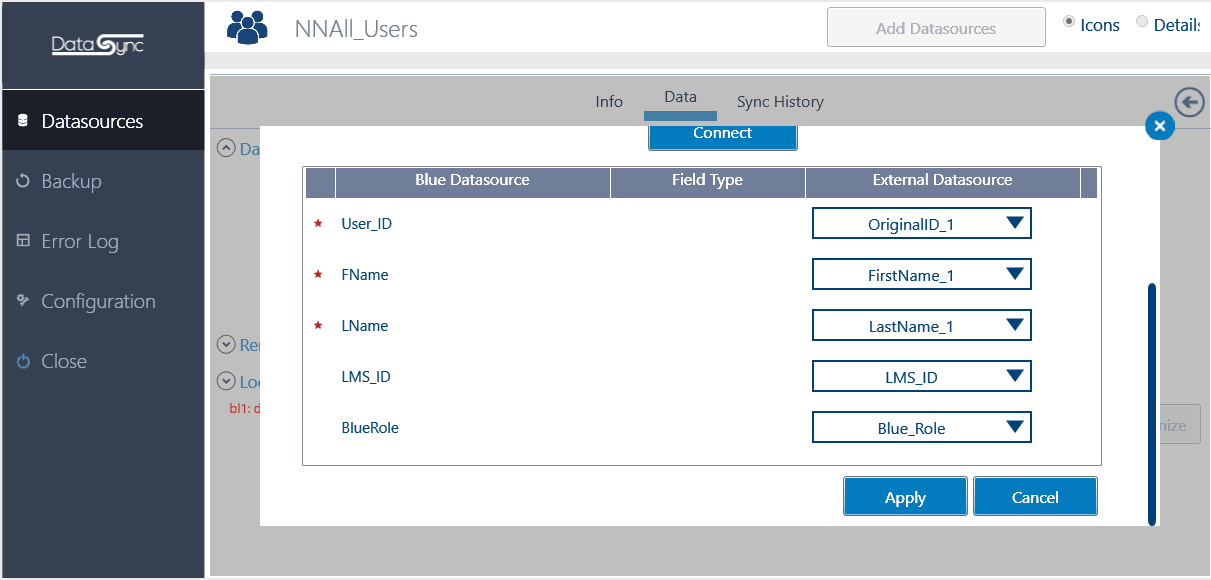Image resolution: width=1211 pixels, height=580 pixels.
Task: Click the Blue Datasource column header
Action: pos(472,181)
